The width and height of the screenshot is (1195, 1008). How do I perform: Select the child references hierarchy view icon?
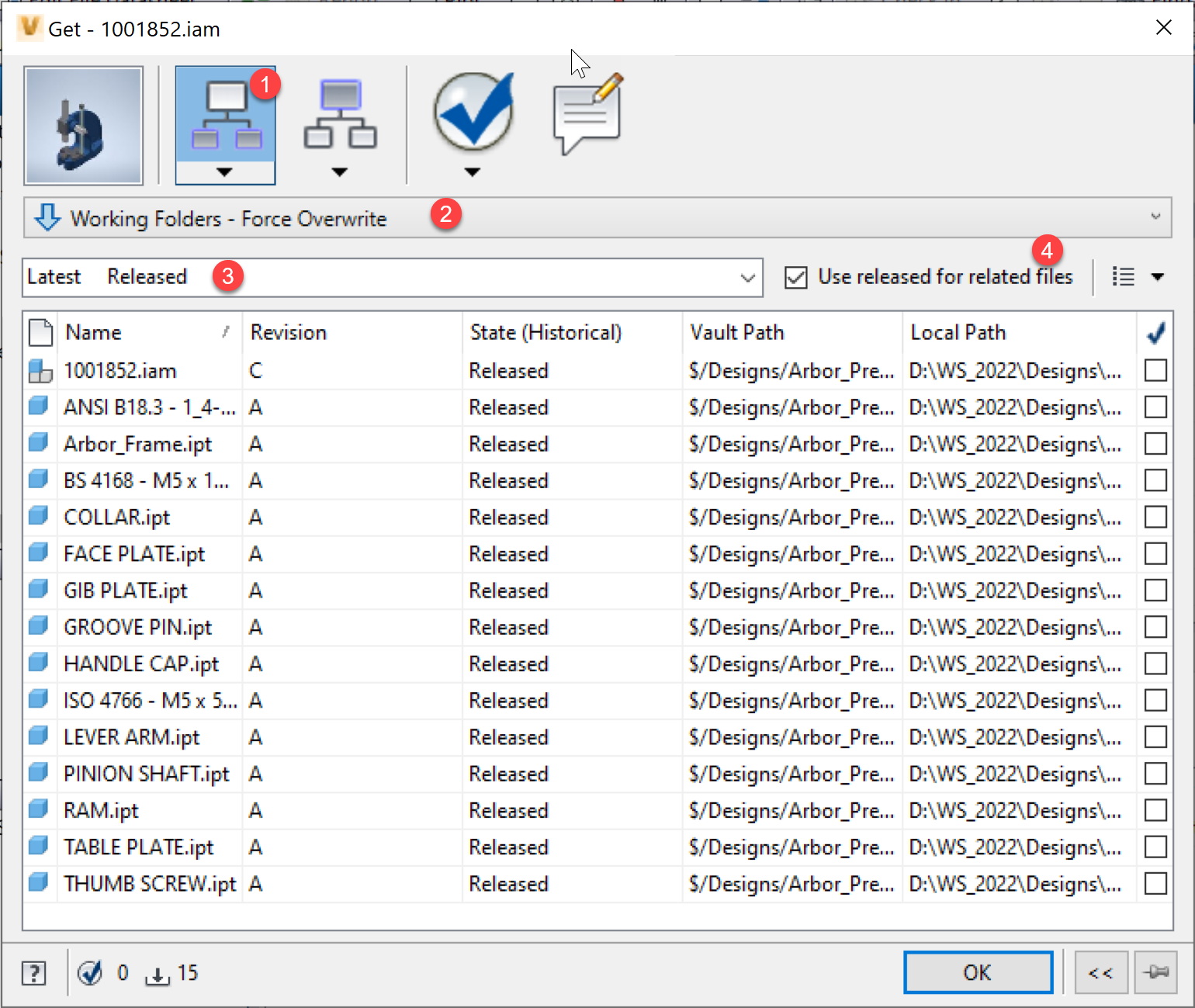(x=225, y=116)
